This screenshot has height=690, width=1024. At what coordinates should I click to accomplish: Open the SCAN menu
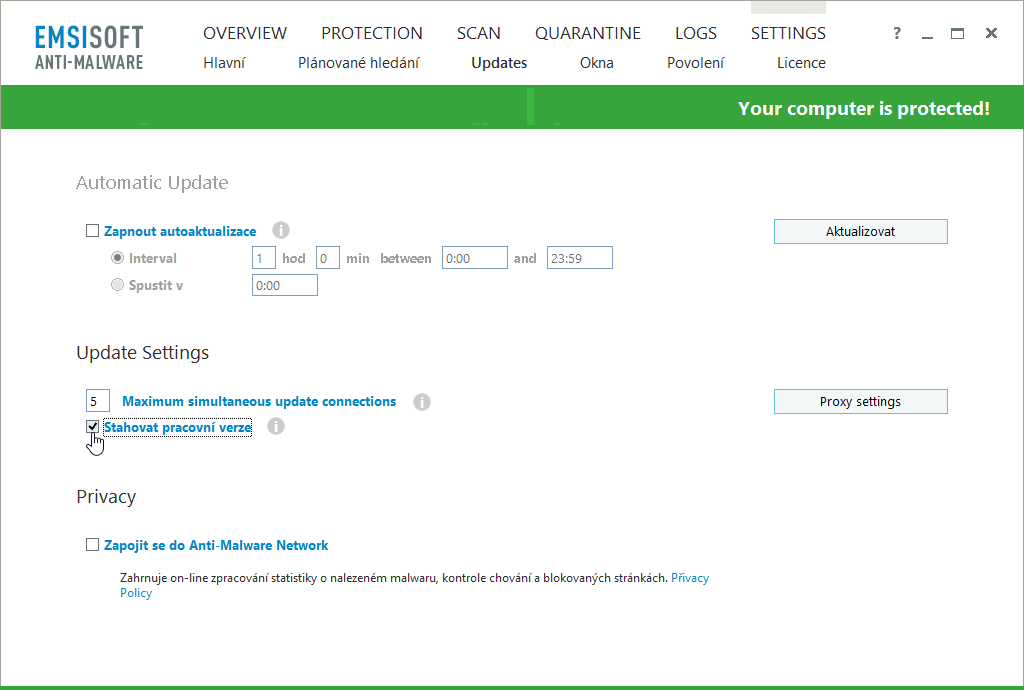pyautogui.click(x=479, y=33)
